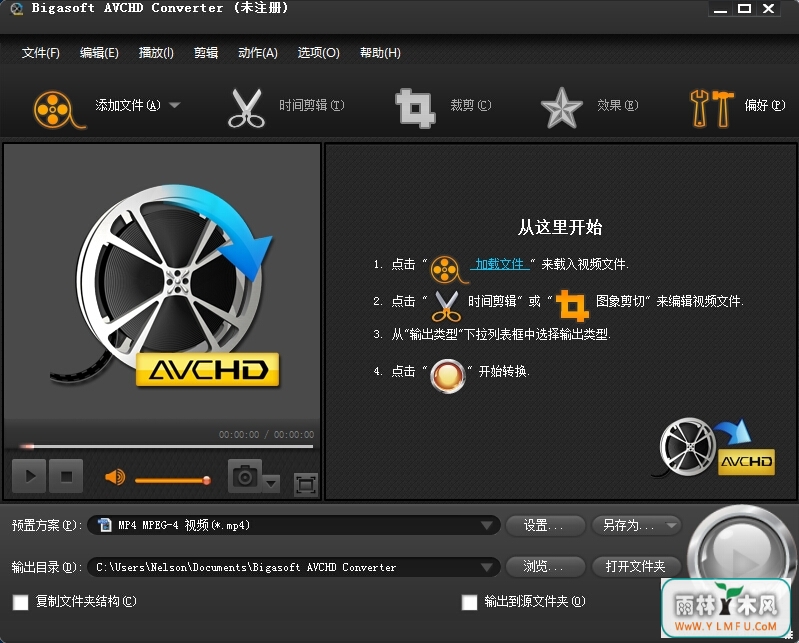
Task: Click the MP4 file type icon in profile field
Action: [x=104, y=525]
